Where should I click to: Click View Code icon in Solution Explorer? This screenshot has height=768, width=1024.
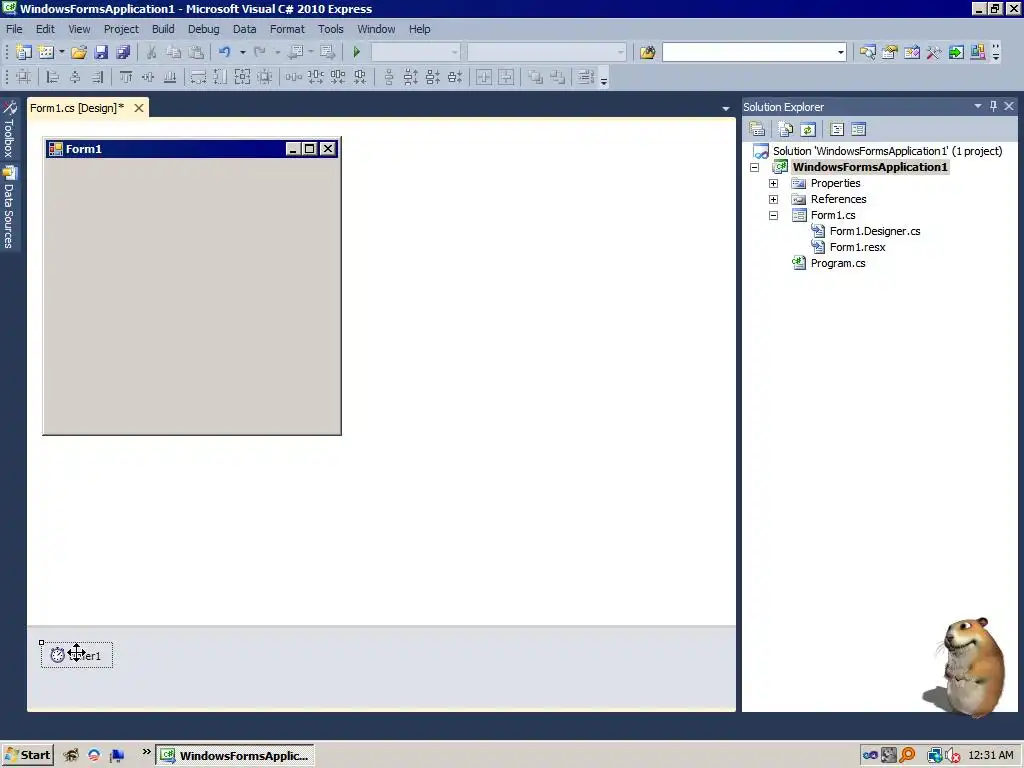(837, 129)
